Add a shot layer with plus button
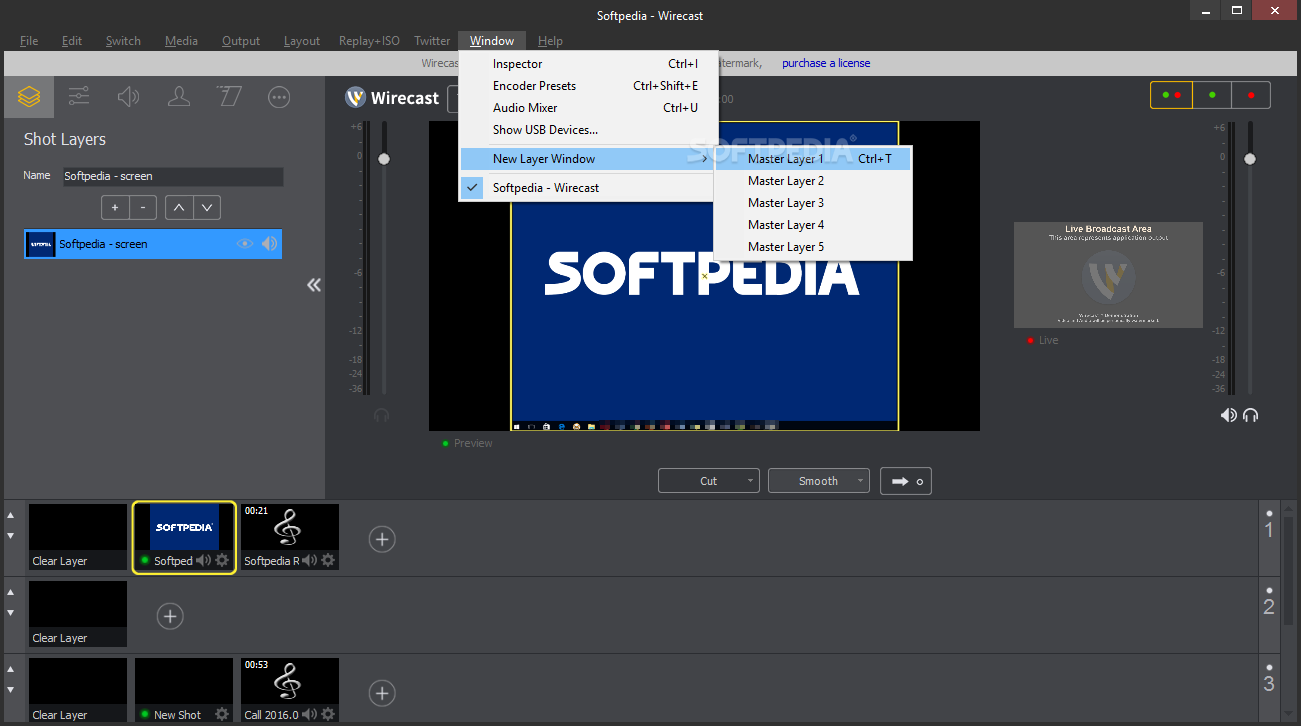 click(x=115, y=207)
